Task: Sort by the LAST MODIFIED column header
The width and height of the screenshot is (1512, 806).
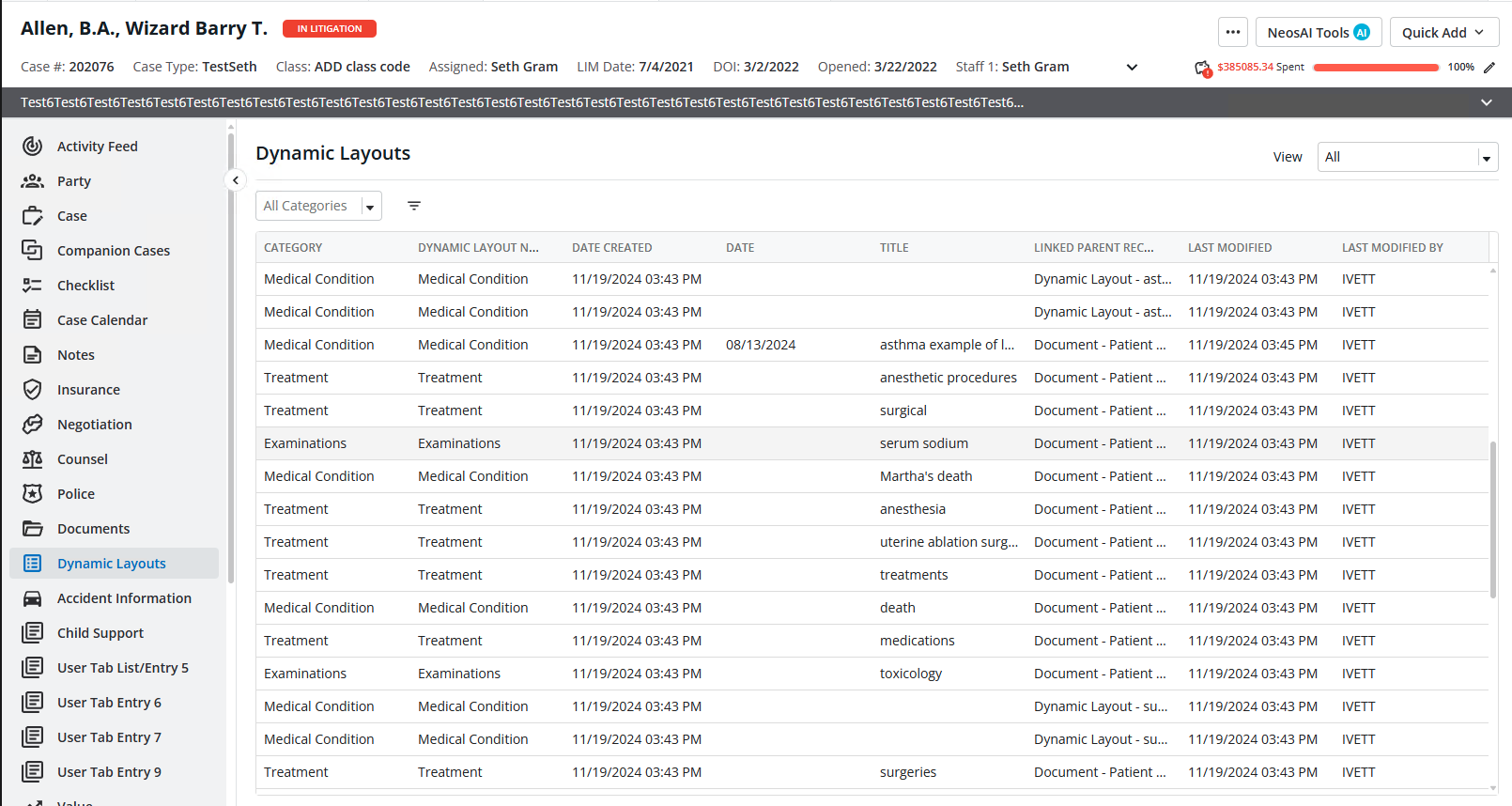Action: pyautogui.click(x=1230, y=247)
